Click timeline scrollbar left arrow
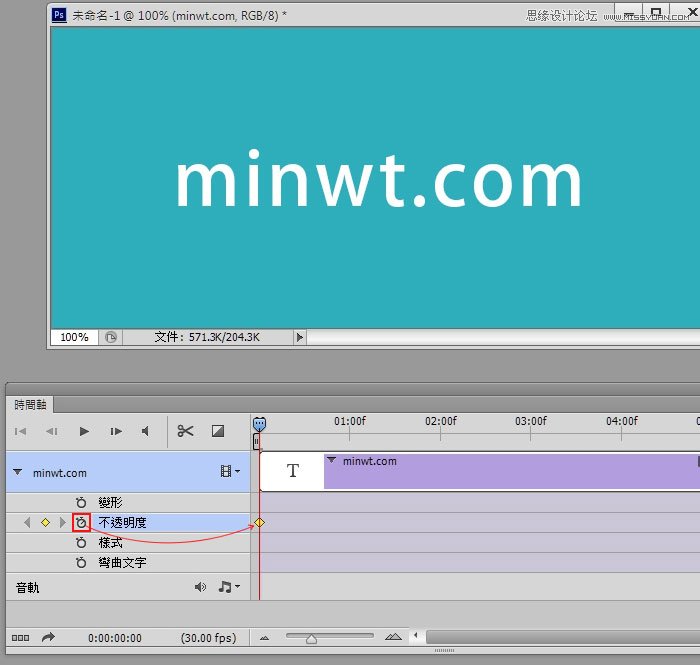 (x=416, y=635)
